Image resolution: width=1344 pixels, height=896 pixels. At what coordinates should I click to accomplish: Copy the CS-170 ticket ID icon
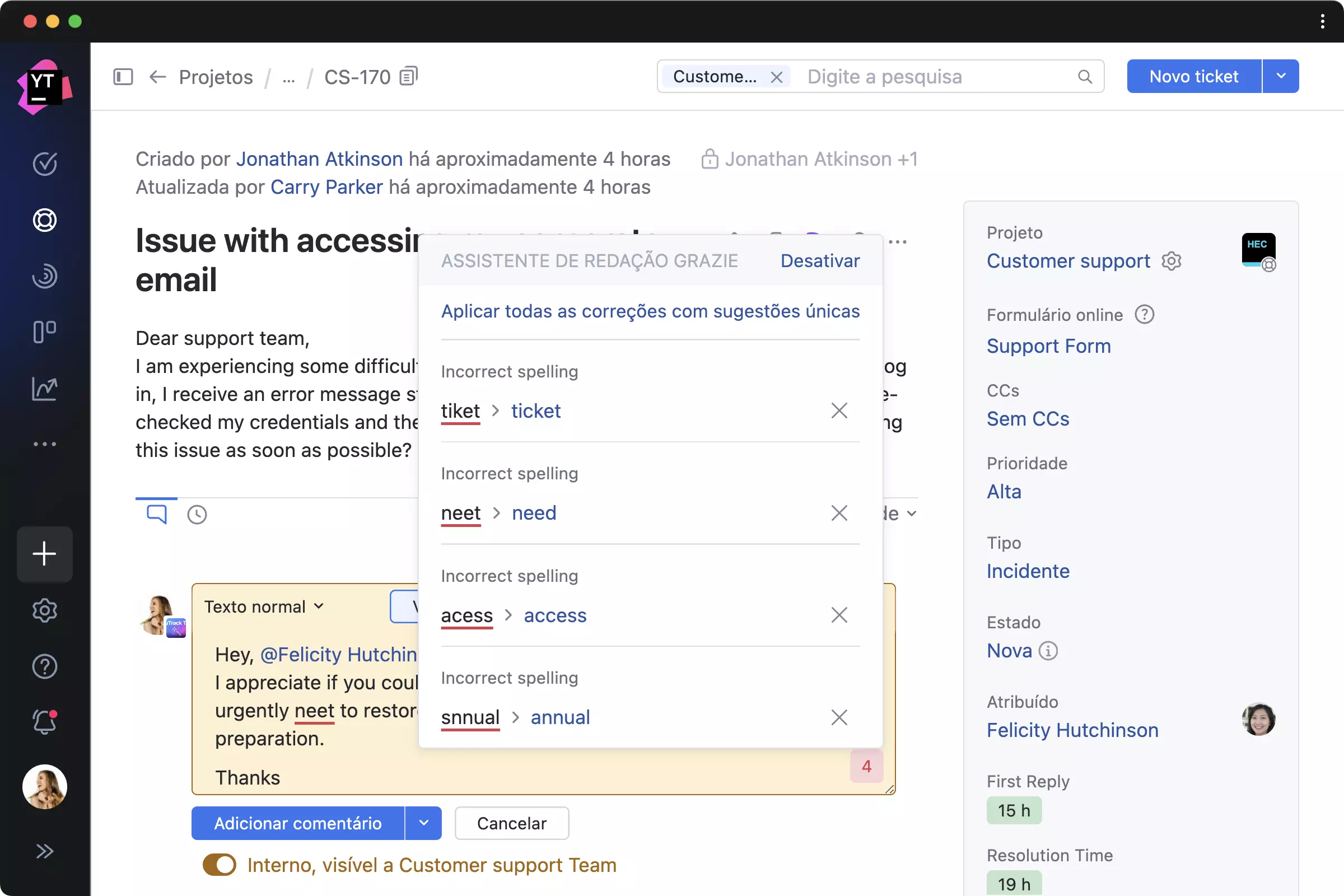coord(409,77)
